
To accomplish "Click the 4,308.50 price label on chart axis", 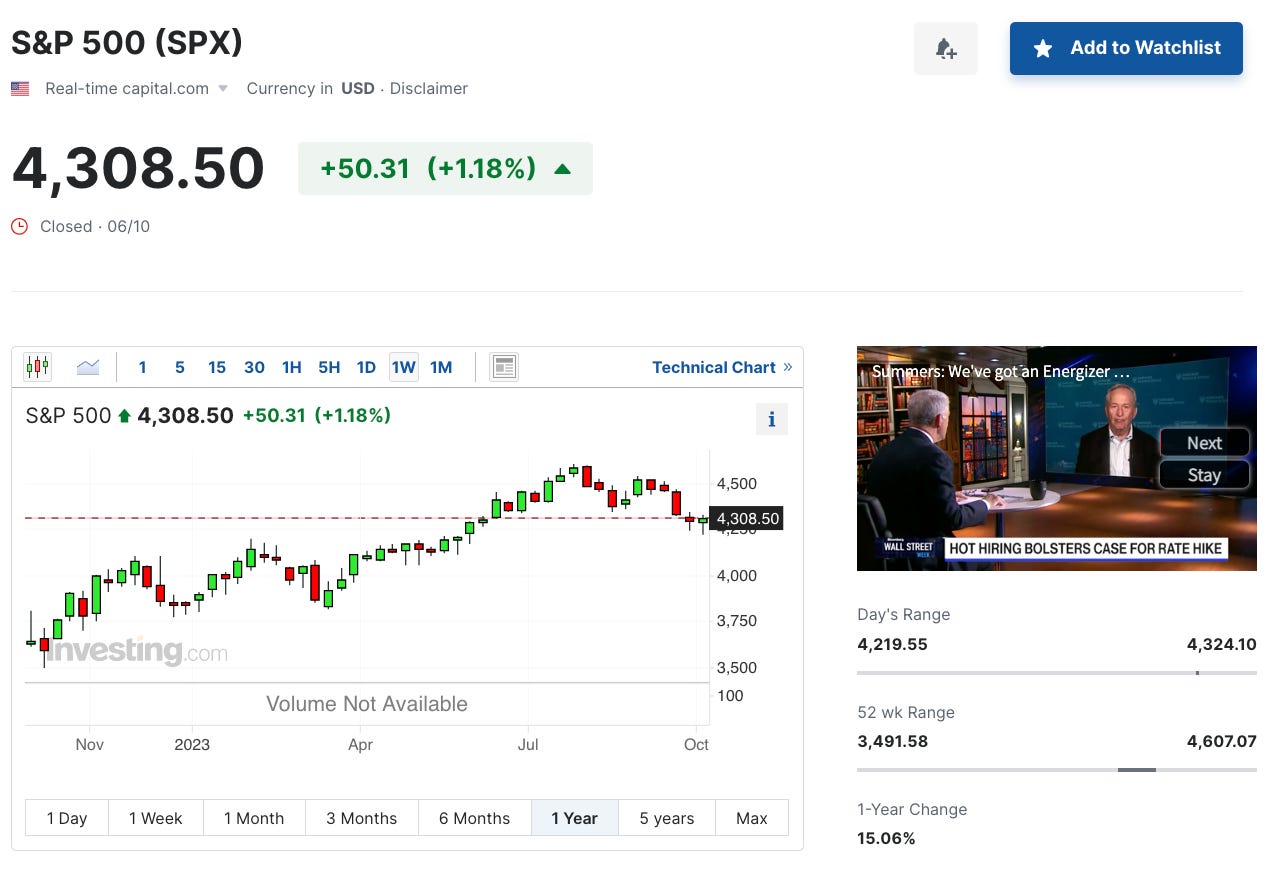I will 745,518.
